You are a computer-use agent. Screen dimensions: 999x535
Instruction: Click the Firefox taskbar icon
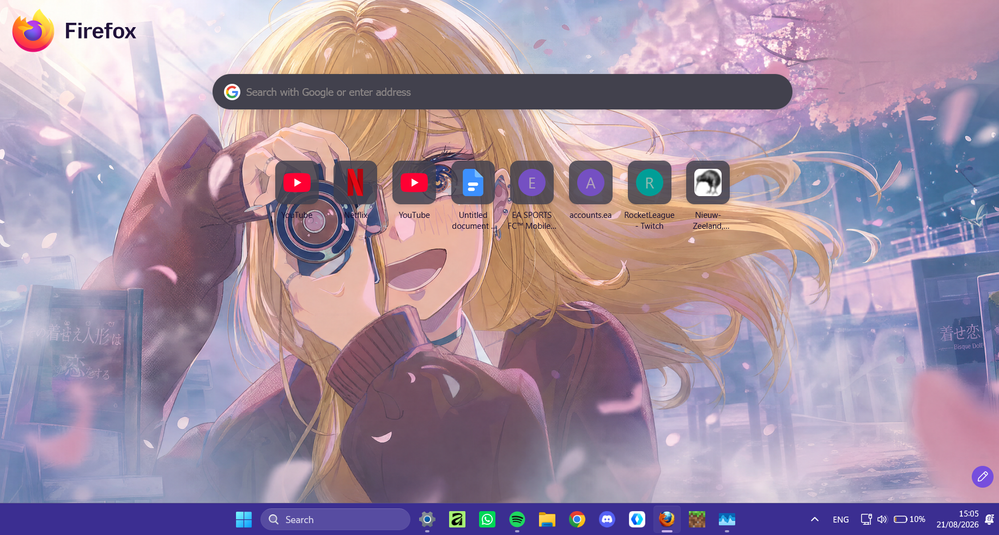point(667,520)
